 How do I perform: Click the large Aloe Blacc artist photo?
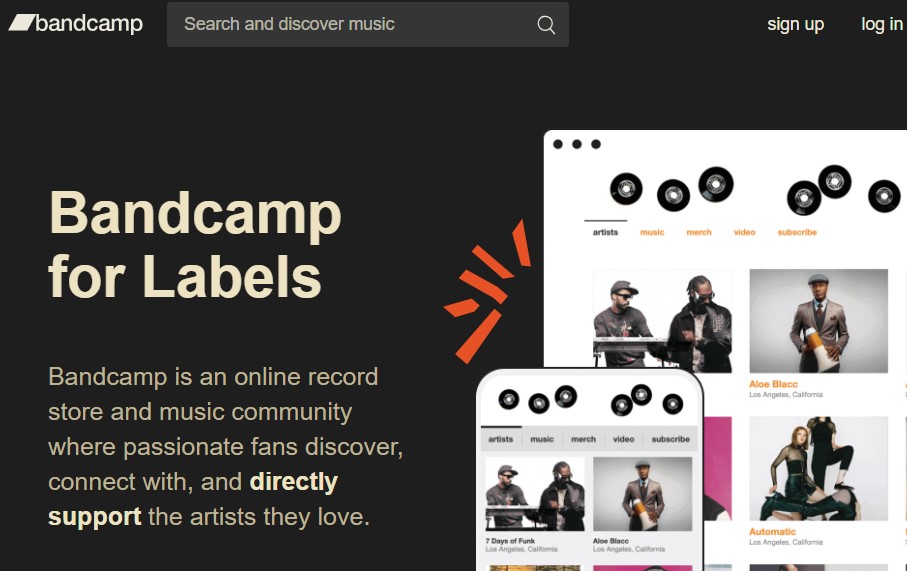click(818, 321)
